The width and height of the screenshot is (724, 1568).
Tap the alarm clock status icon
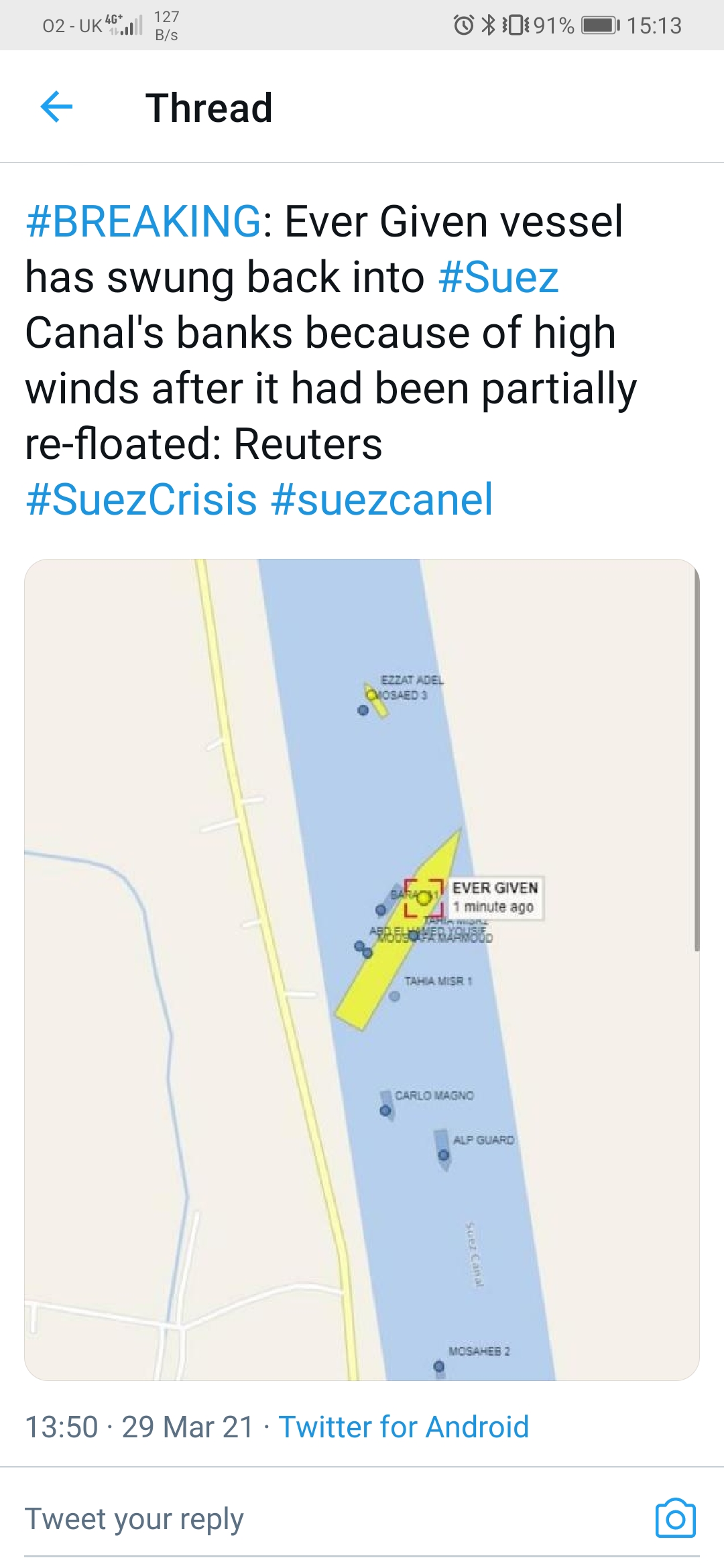463,25
